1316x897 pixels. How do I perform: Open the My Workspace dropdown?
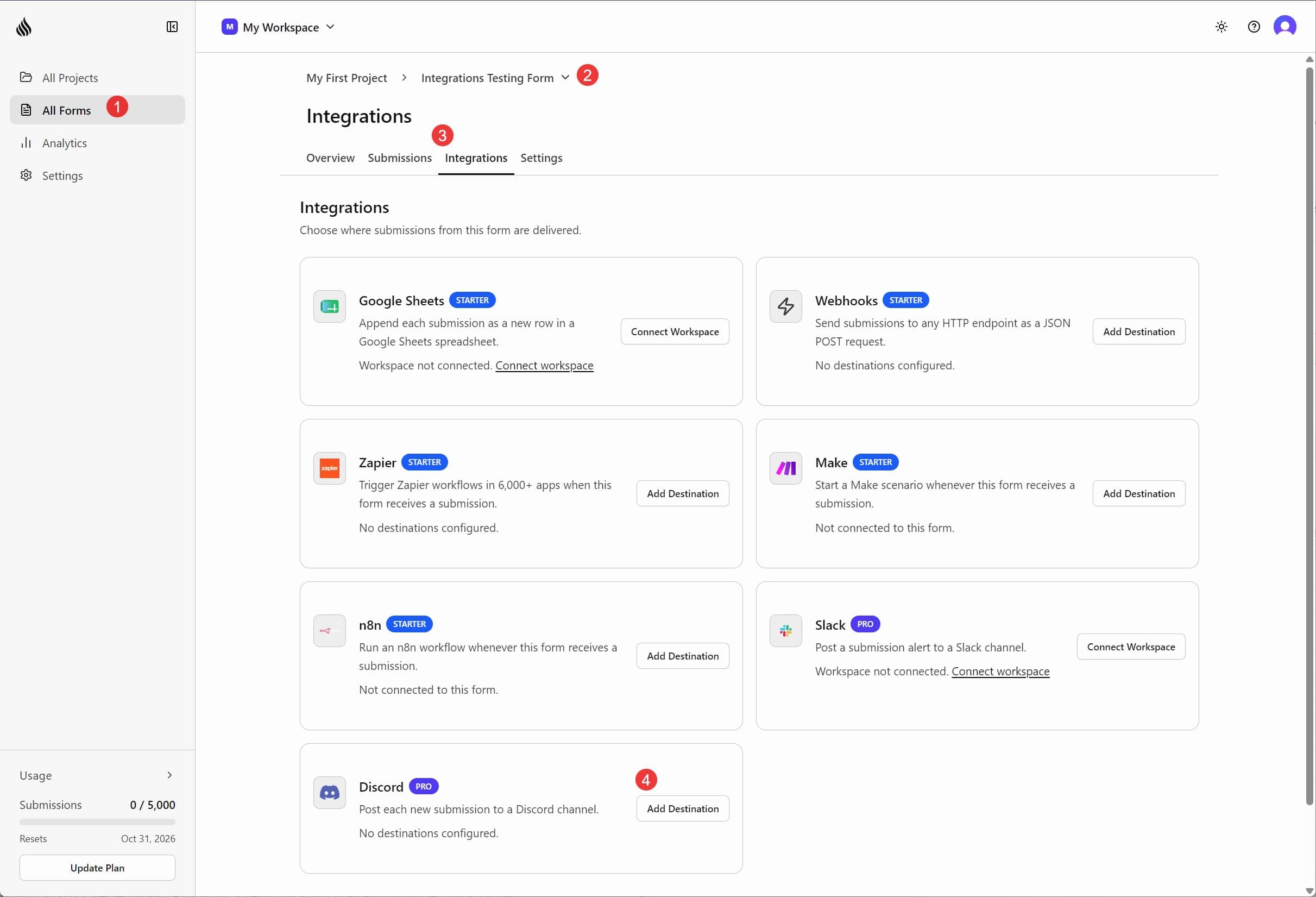click(278, 27)
